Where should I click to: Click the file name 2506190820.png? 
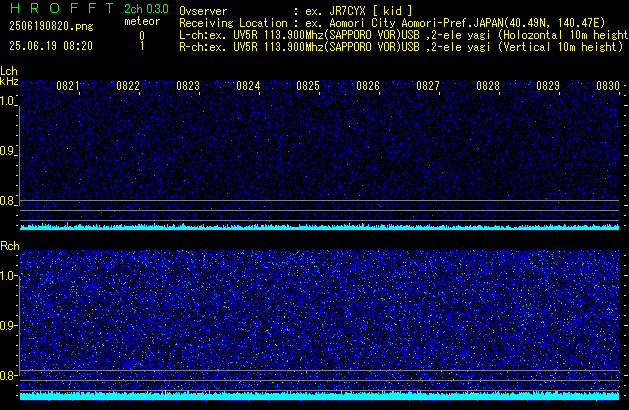[51, 26]
